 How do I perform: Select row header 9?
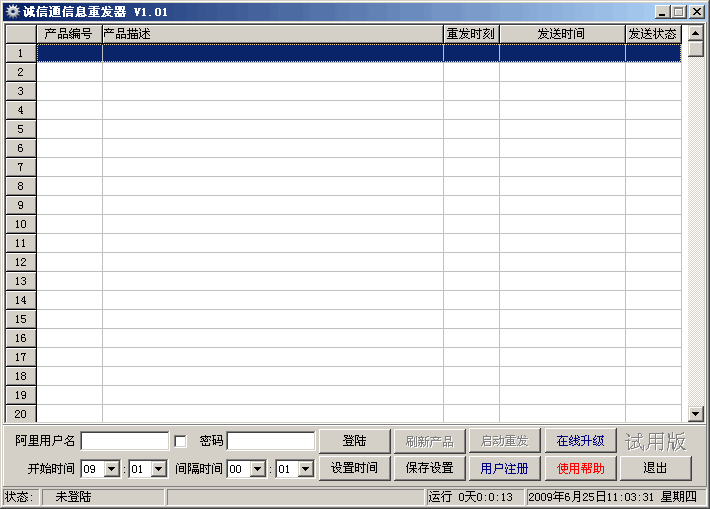pos(21,205)
